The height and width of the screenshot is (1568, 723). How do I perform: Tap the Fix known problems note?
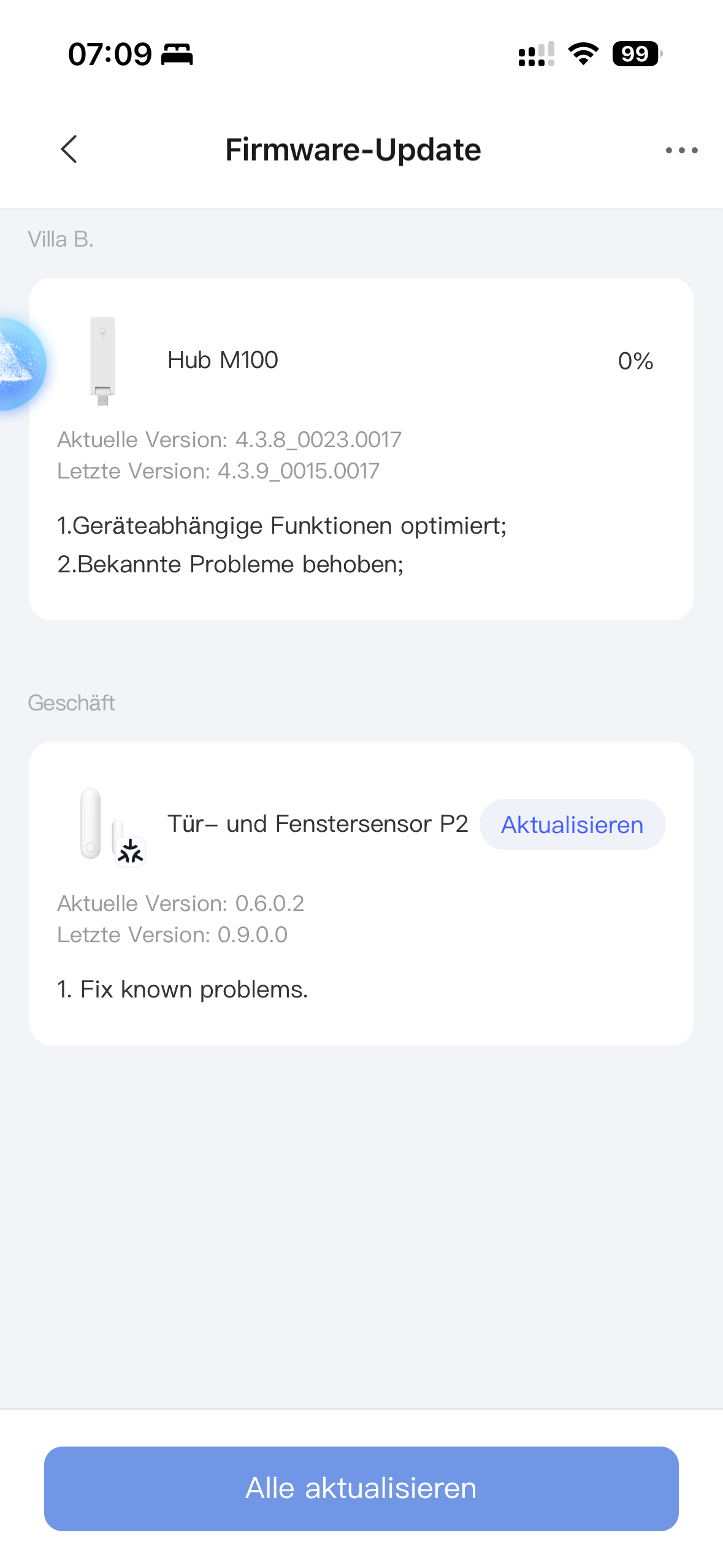(183, 990)
